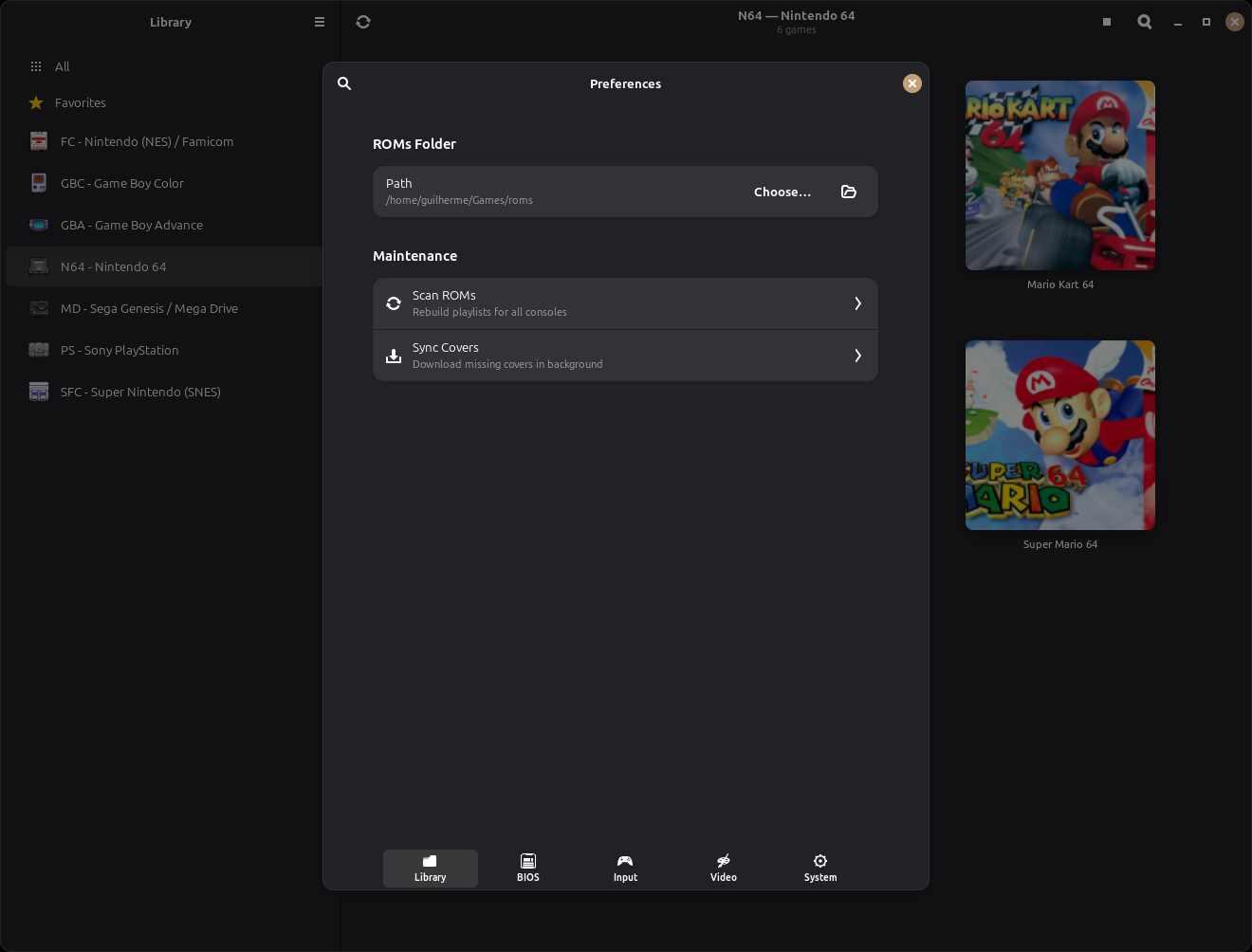Close the Preferences dialog
Viewport: 1252px width, 952px height.
tap(911, 83)
